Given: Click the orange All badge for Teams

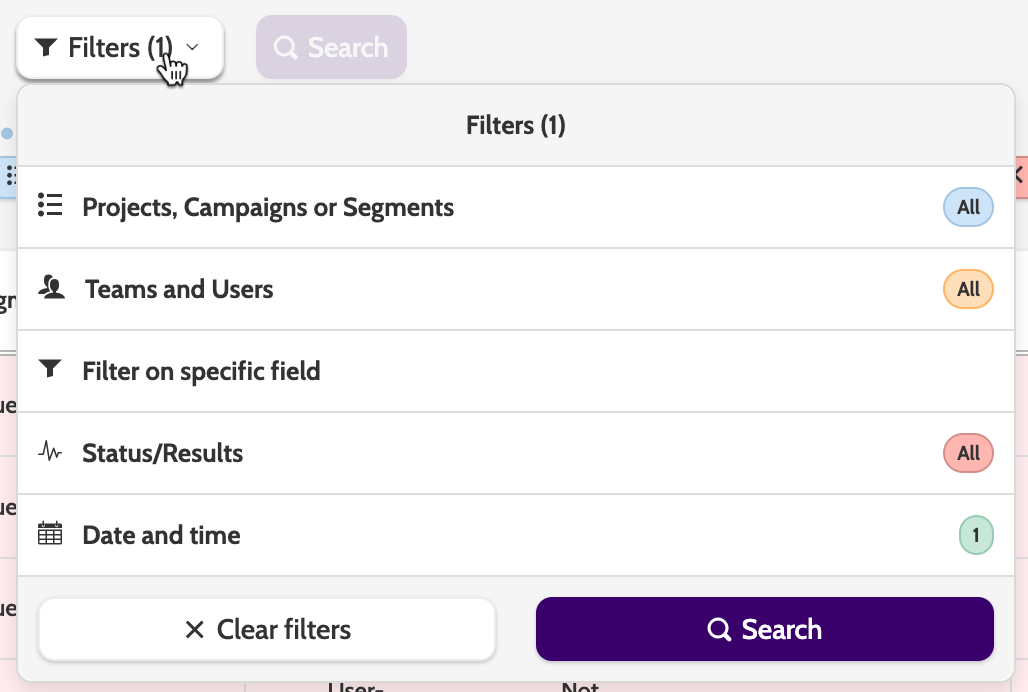Looking at the screenshot, I should tap(968, 289).
